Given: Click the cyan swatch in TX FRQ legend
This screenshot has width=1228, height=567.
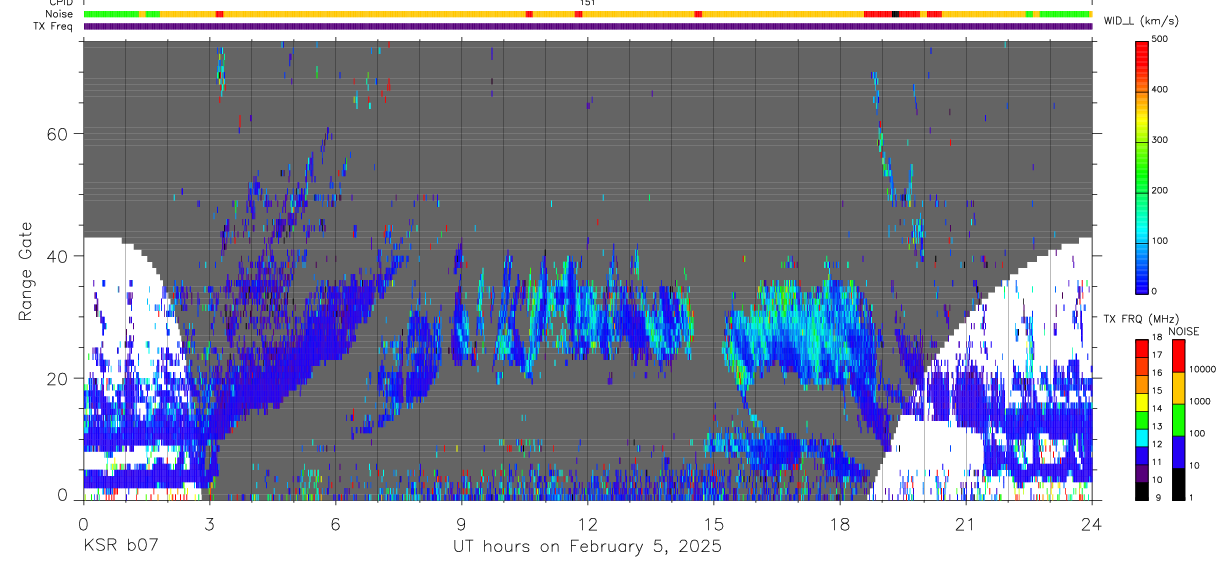Looking at the screenshot, I should pyautogui.click(x=1141, y=438).
